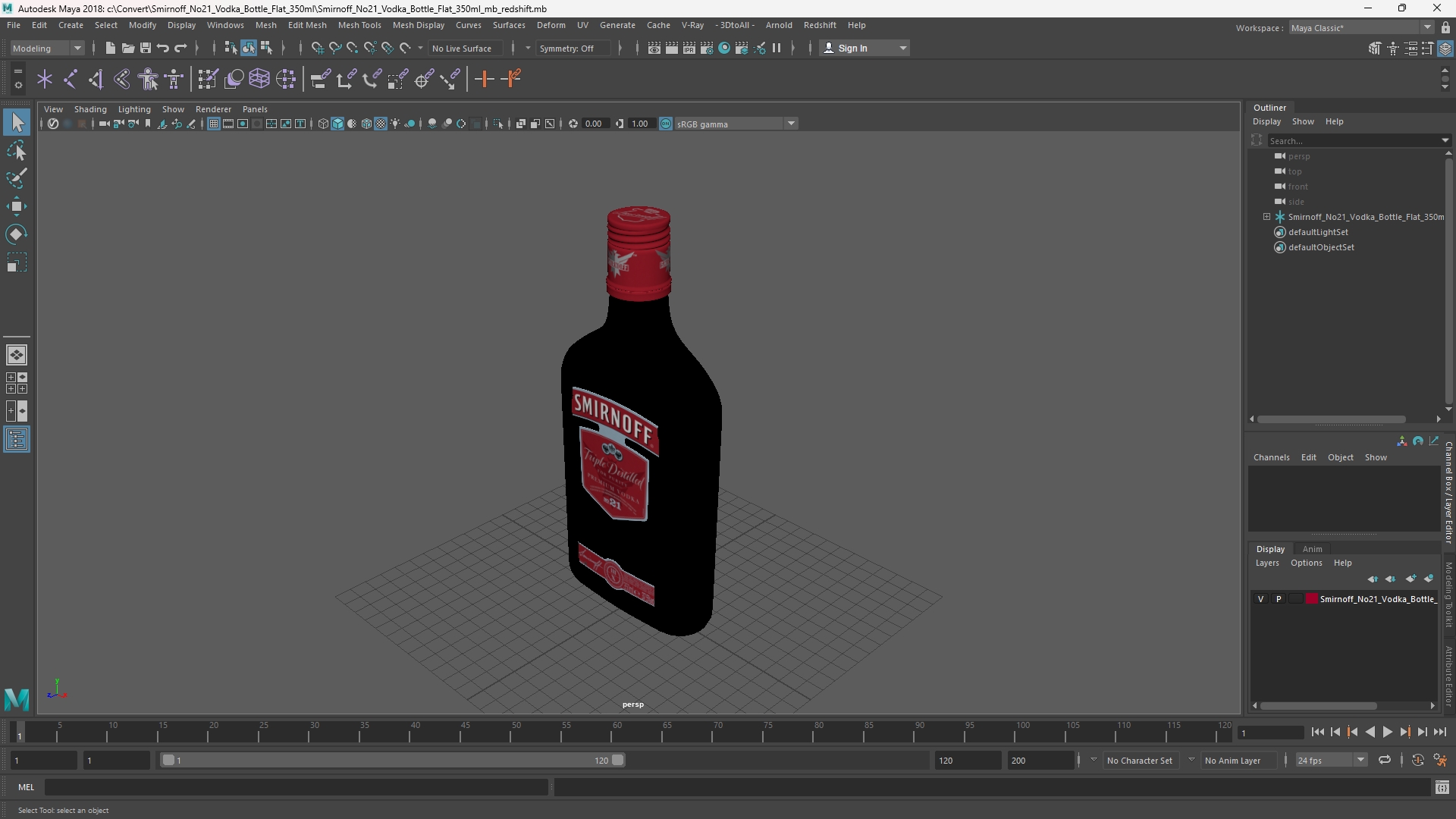Click the play backwards button

[1370, 732]
